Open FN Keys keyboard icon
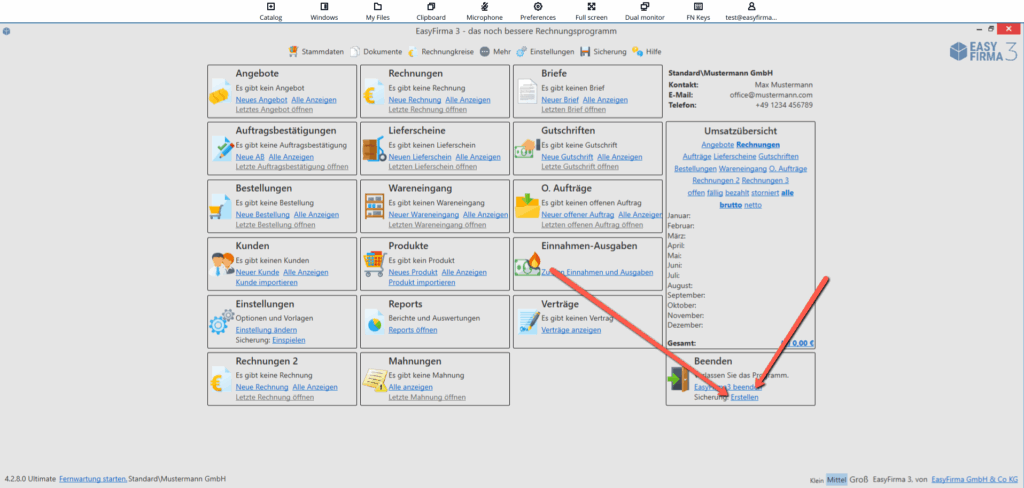Viewport: 1024px width, 488px height. click(698, 7)
